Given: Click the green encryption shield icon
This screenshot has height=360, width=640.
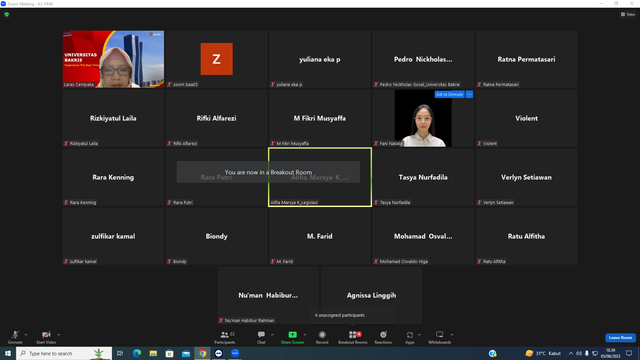Looking at the screenshot, I should [x=7, y=14].
